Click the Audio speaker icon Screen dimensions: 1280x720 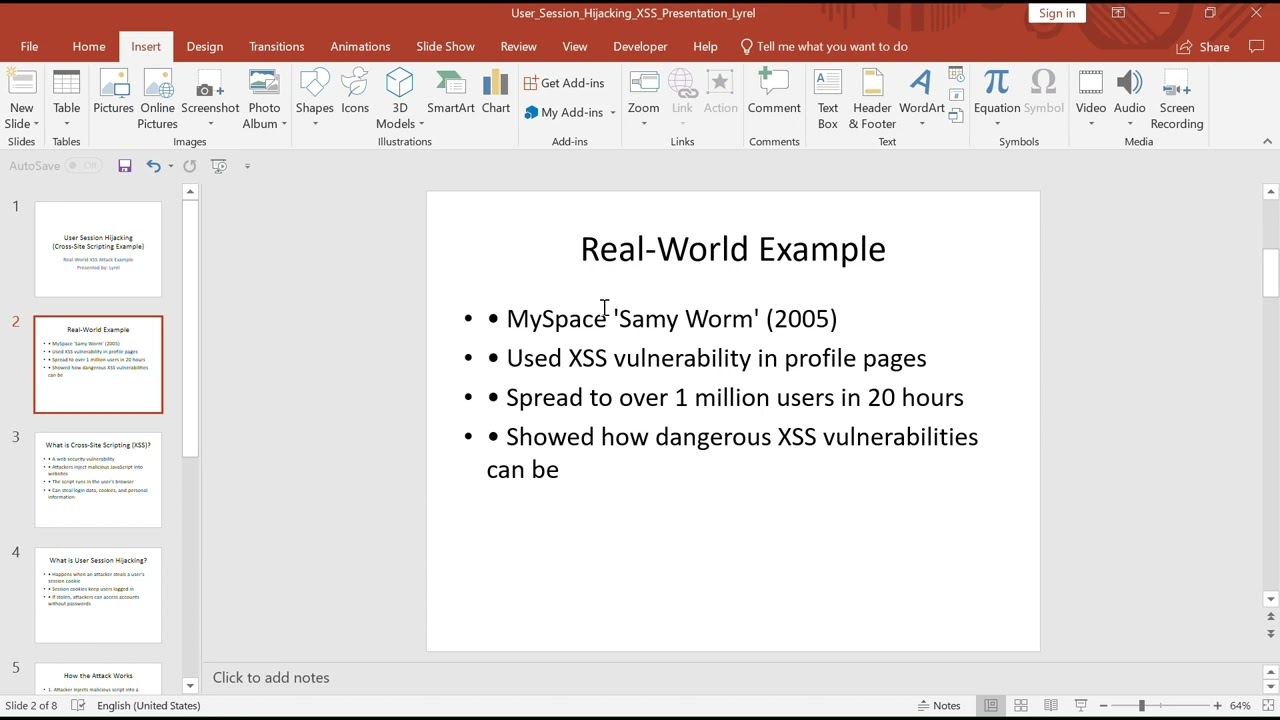pos(1130,83)
